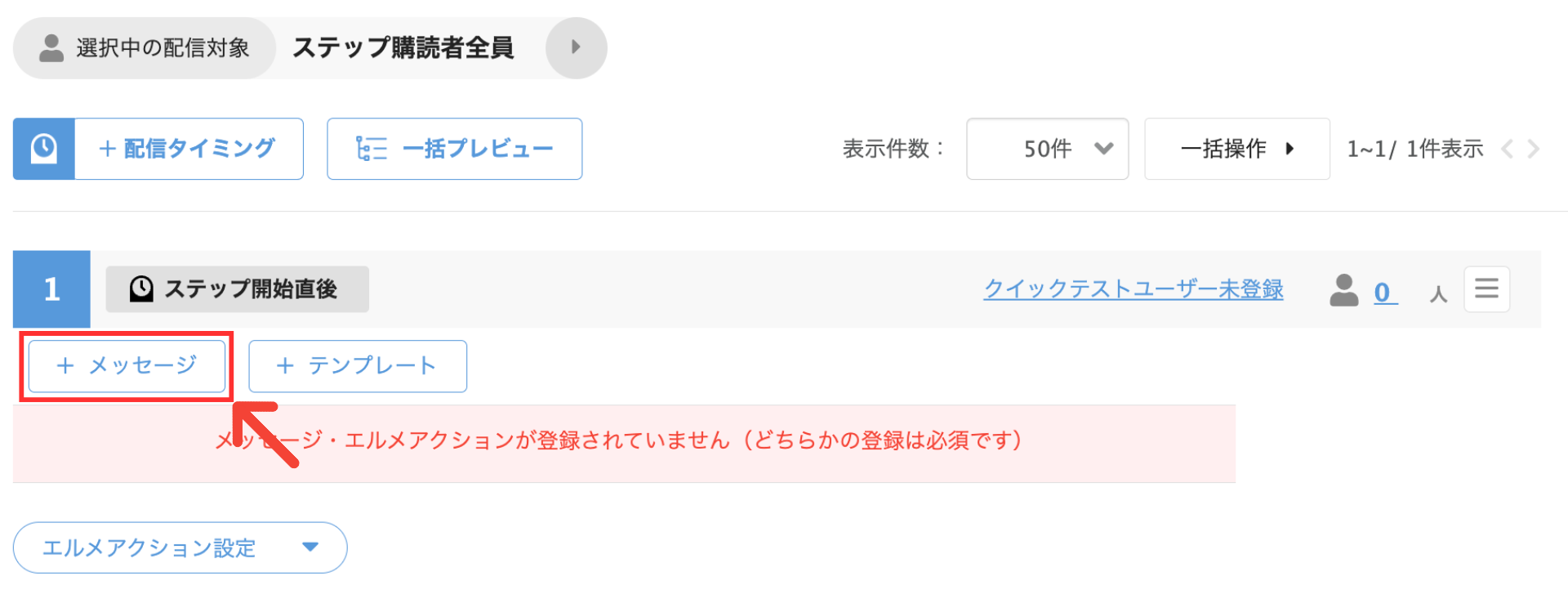Add a template with + テンプレート button
1568x590 pixels.
pyautogui.click(x=358, y=366)
